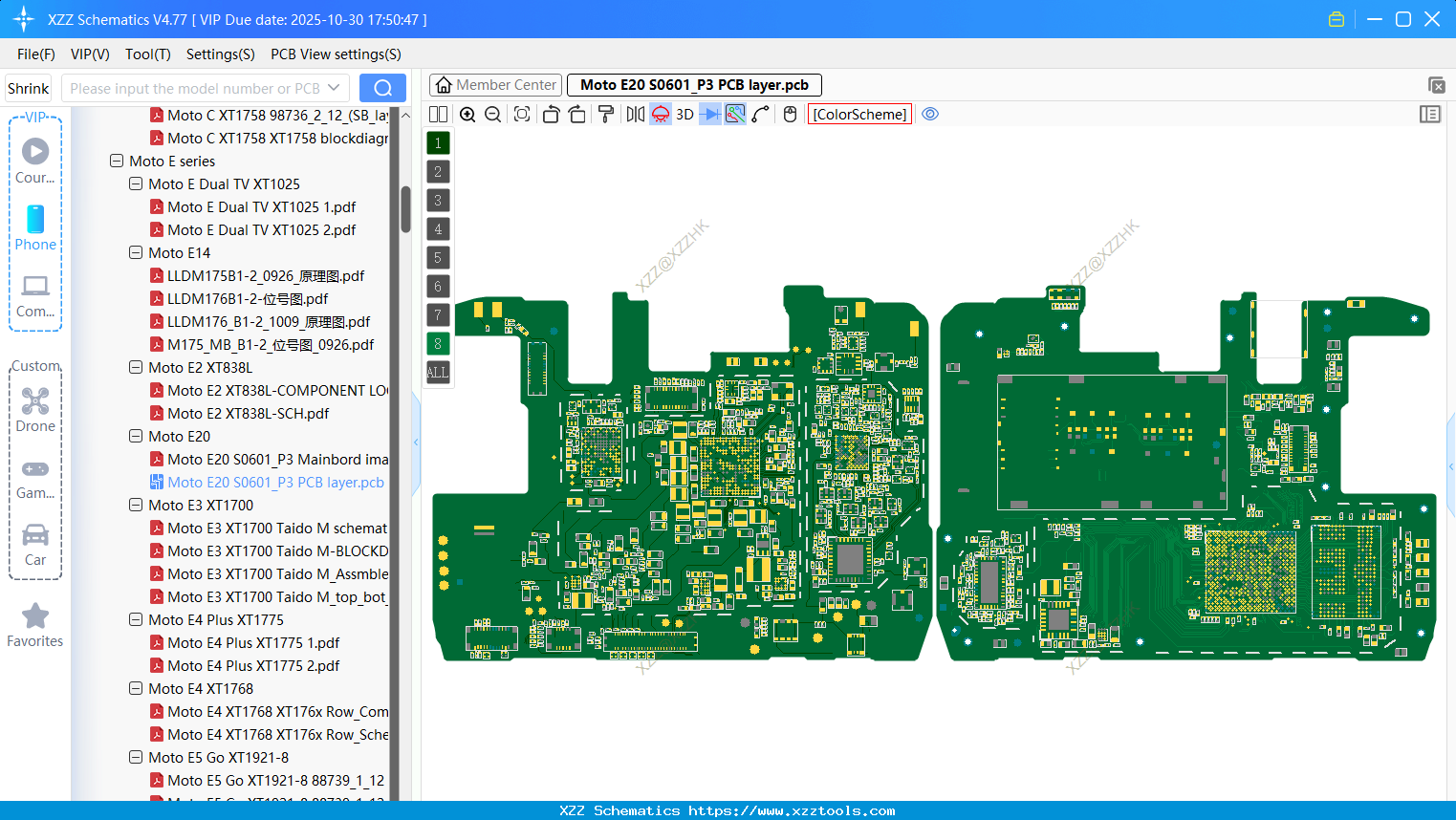Viewport: 1456px width, 820px height.
Task: Rotate the board counterclockwise
Action: point(551,114)
